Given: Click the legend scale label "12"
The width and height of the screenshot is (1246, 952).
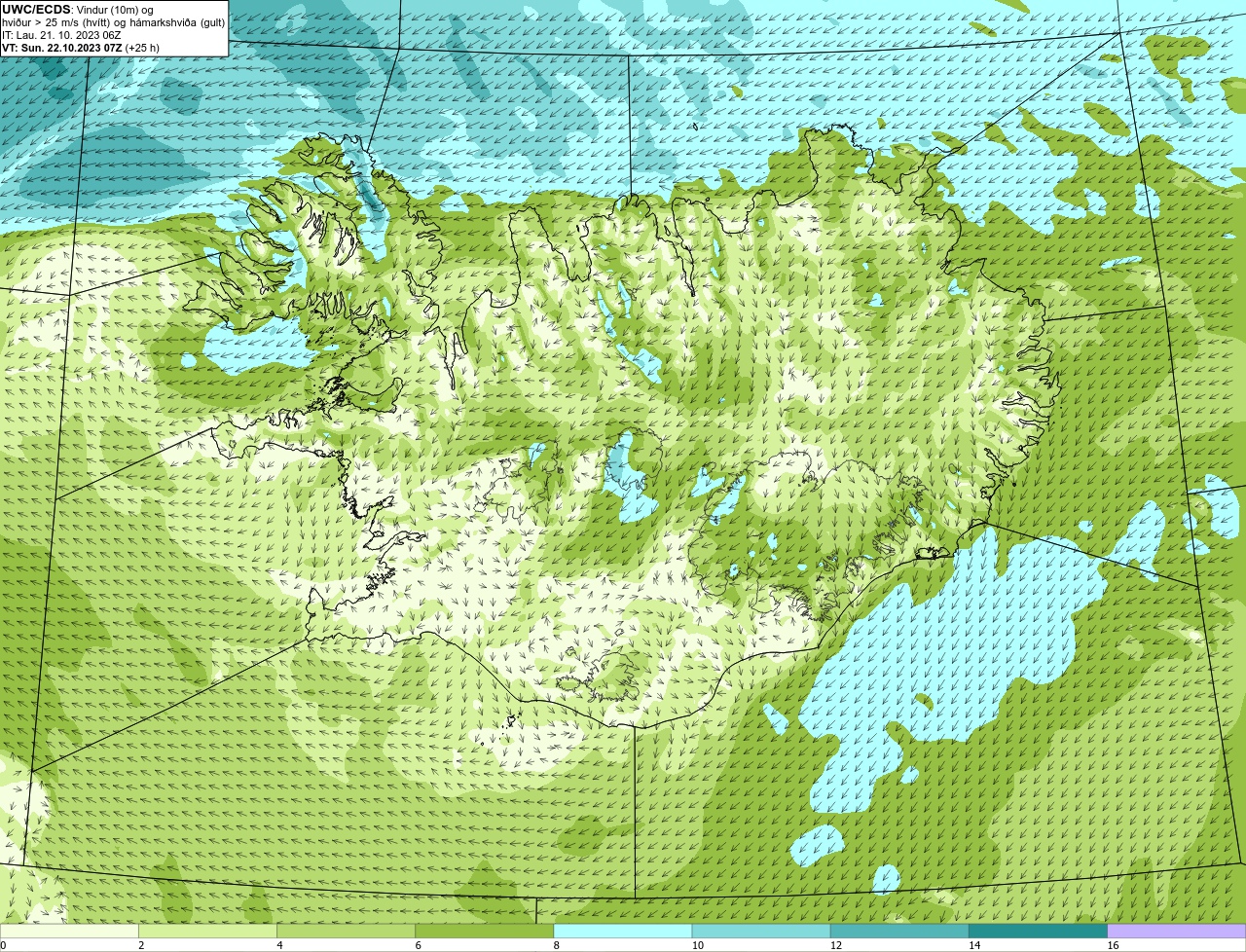Looking at the screenshot, I should 836,945.
